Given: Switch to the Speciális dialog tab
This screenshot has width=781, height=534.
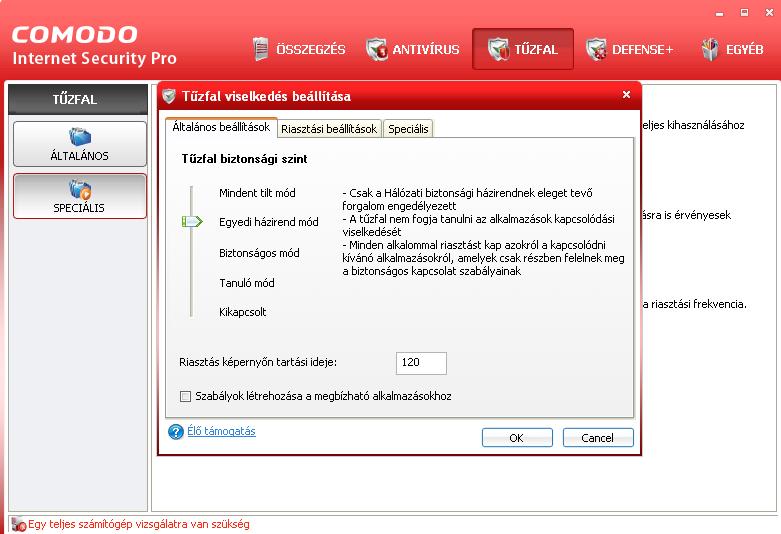Looking at the screenshot, I should click(408, 129).
